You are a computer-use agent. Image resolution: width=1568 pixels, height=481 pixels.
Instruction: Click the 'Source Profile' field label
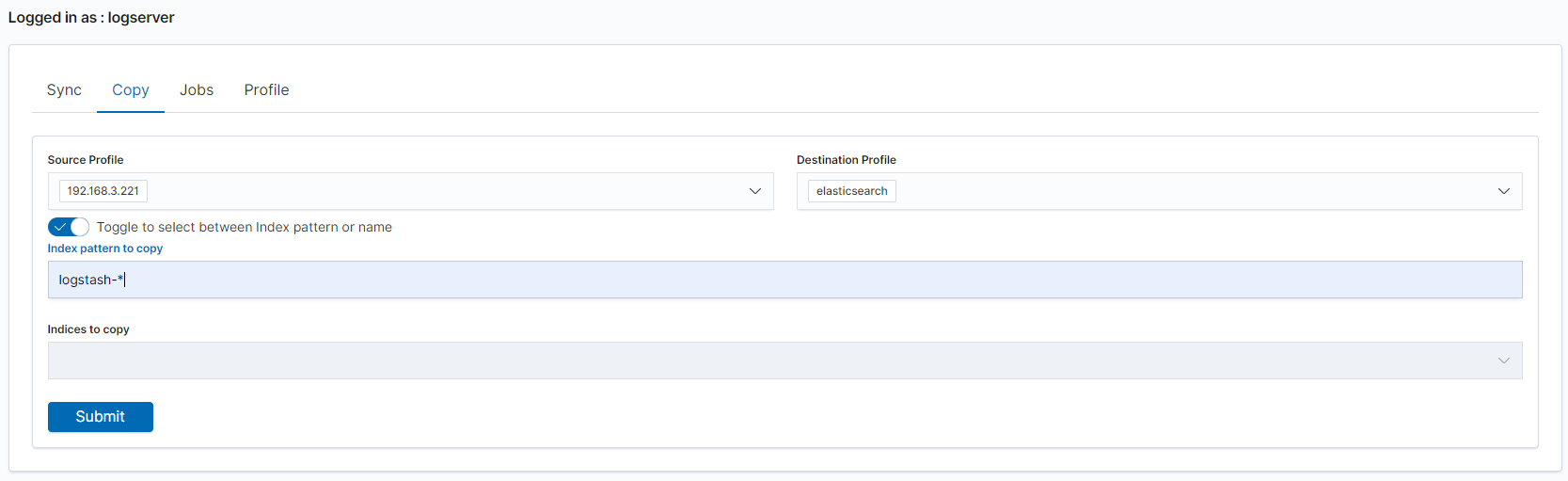[86, 160]
